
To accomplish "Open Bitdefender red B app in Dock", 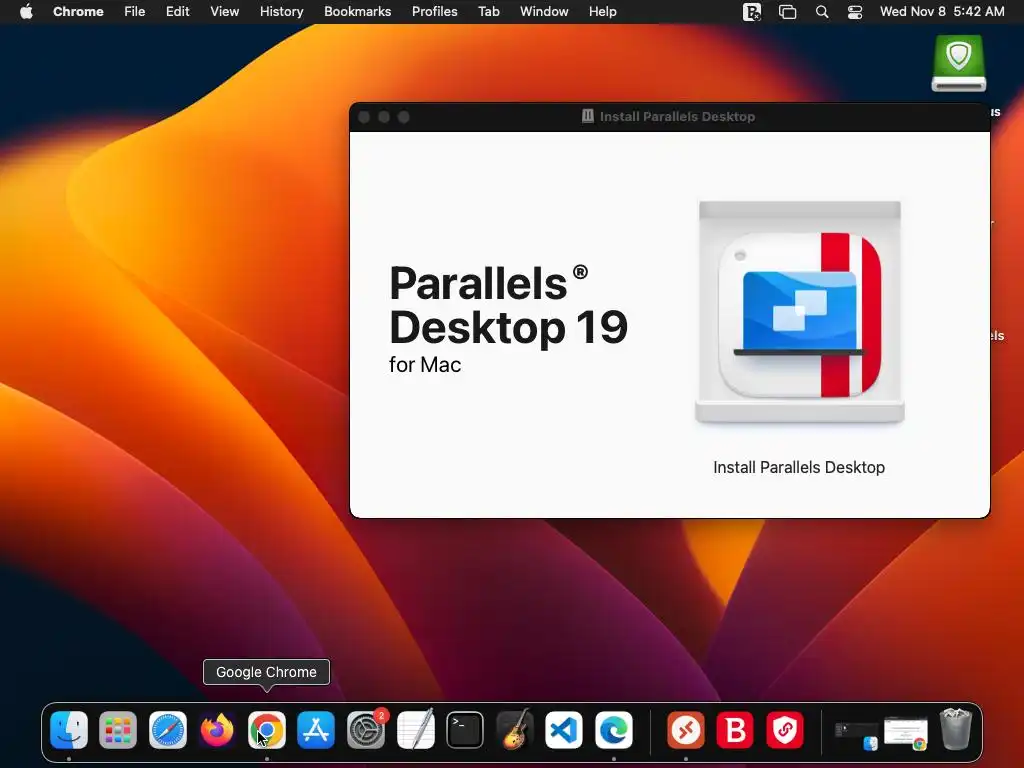I will click(x=735, y=729).
